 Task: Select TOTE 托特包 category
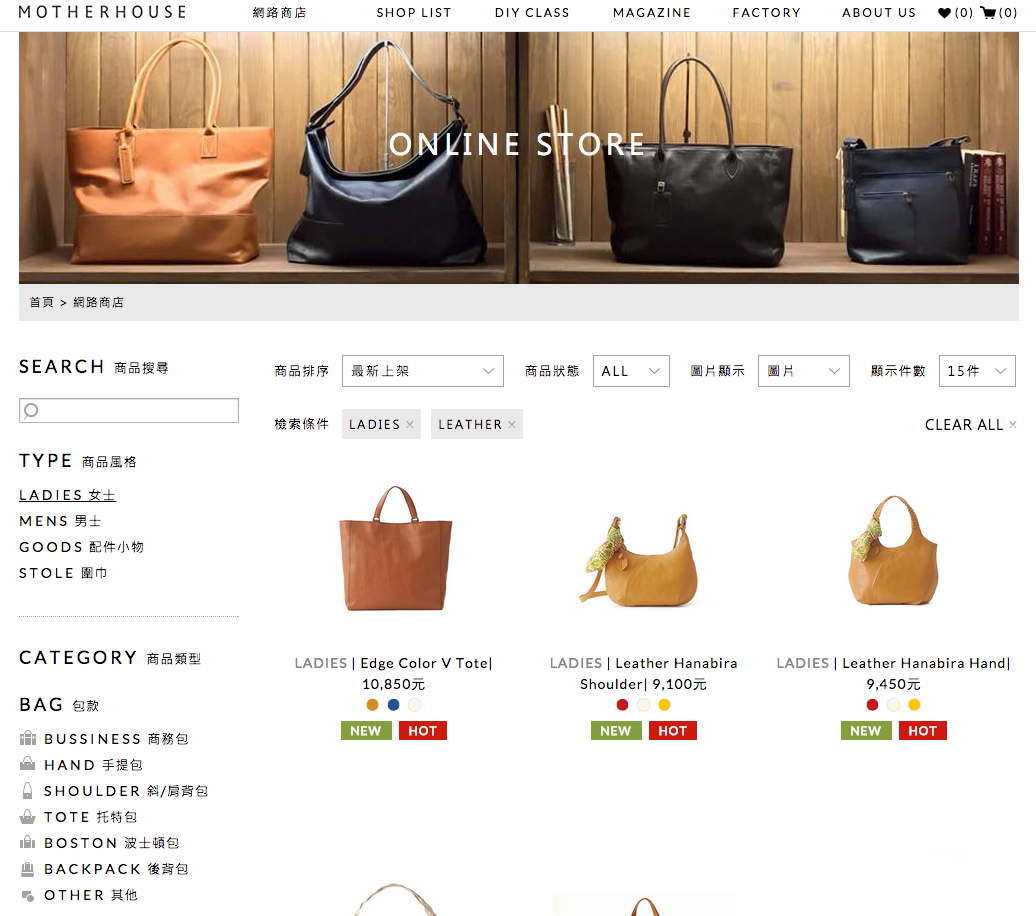[91, 817]
